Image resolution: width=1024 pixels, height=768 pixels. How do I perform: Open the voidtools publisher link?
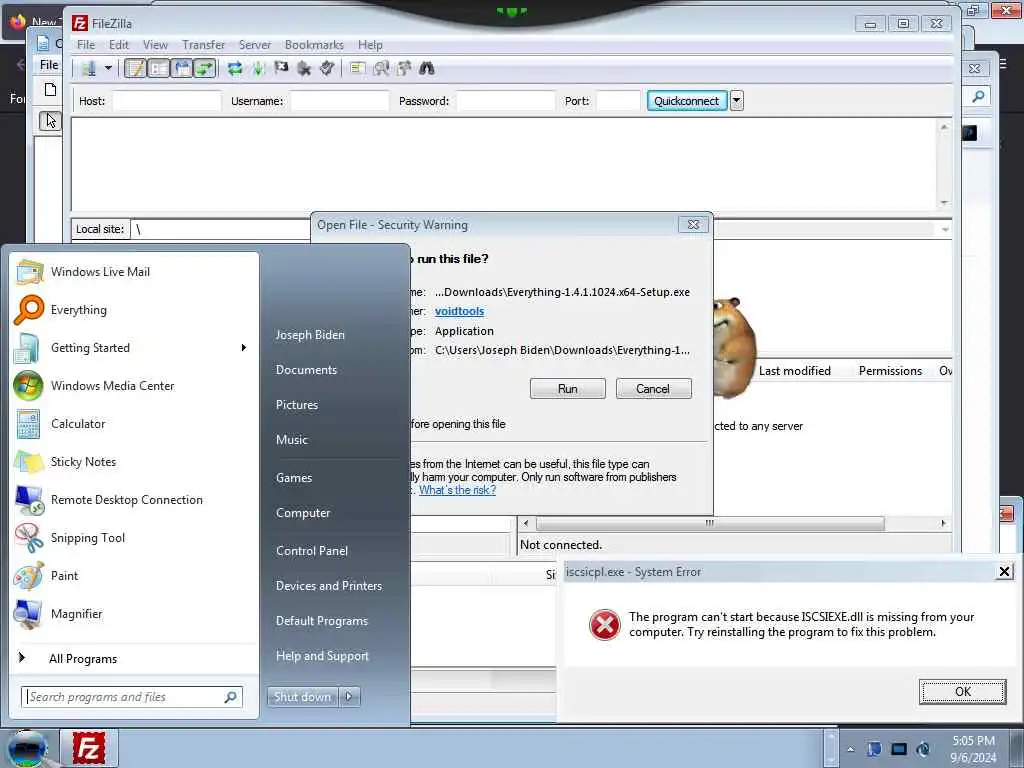(460, 312)
